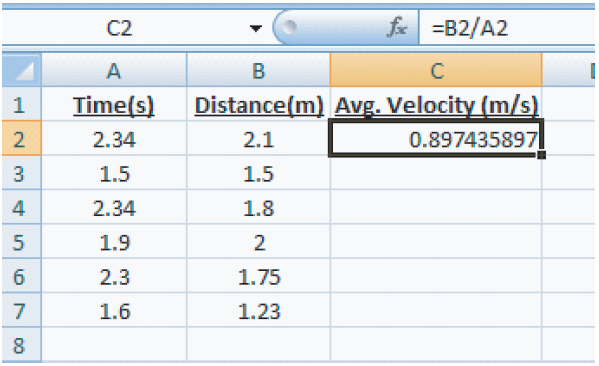This screenshot has width=599, height=366.
Task: Click the Select All corner triangle
Action: click(x=21, y=70)
